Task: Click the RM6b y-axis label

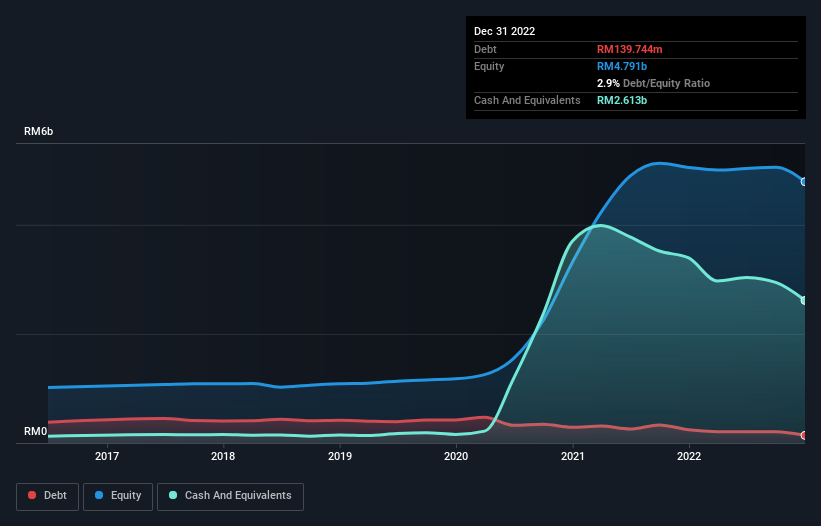Action: coord(39,131)
